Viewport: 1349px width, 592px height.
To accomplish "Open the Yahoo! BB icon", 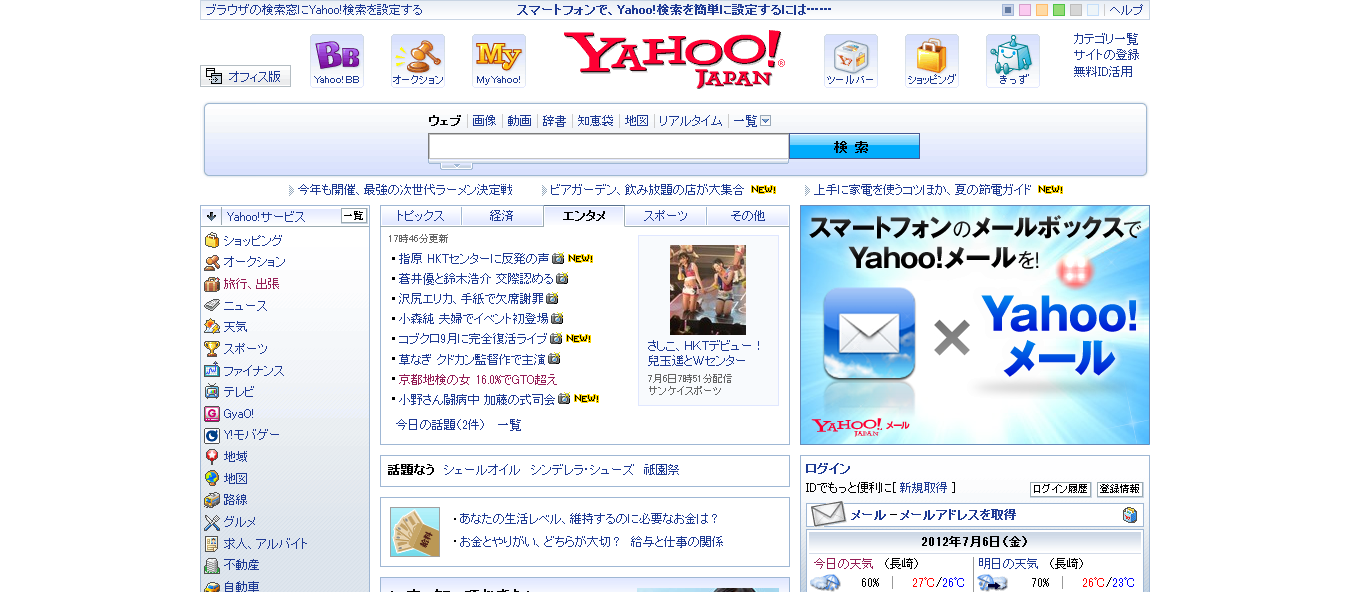I will tap(337, 61).
